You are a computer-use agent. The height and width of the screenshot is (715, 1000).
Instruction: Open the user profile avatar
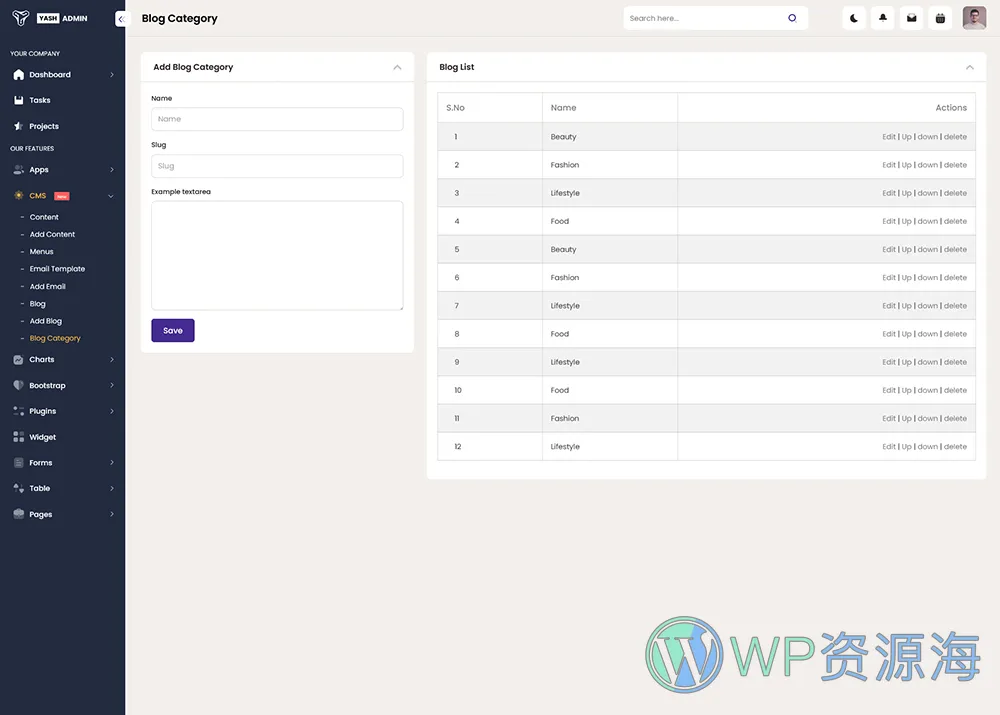[974, 18]
